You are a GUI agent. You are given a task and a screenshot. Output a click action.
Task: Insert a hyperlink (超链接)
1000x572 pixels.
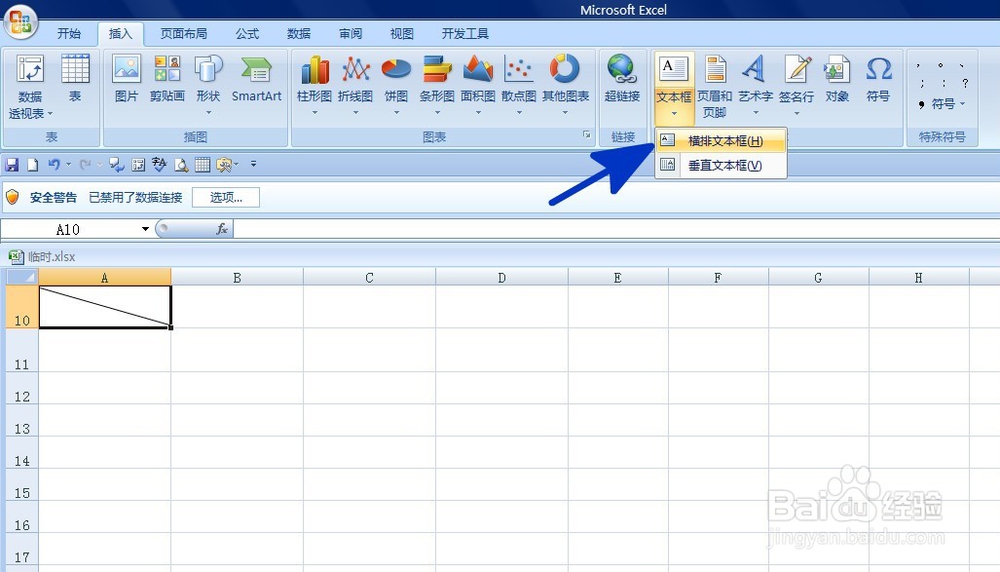coord(622,78)
